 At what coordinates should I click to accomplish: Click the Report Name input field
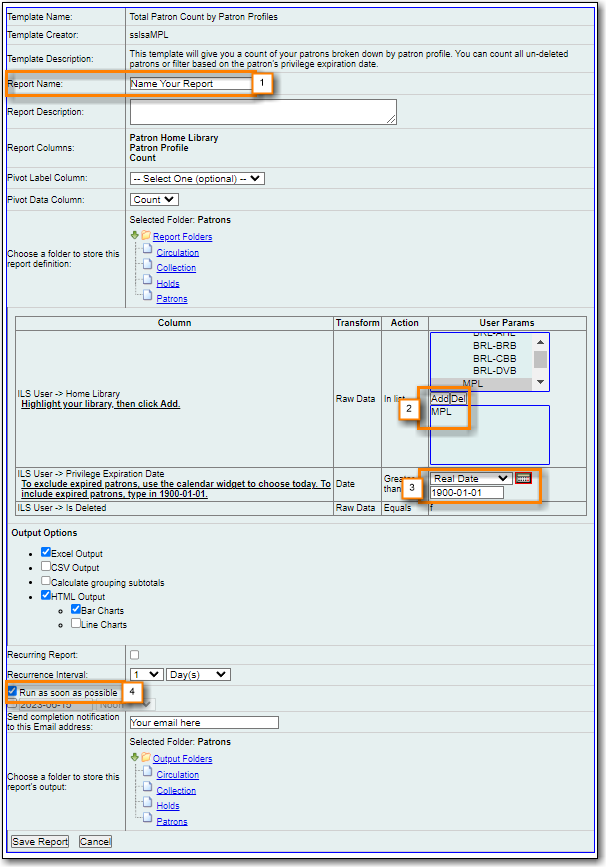[190, 84]
